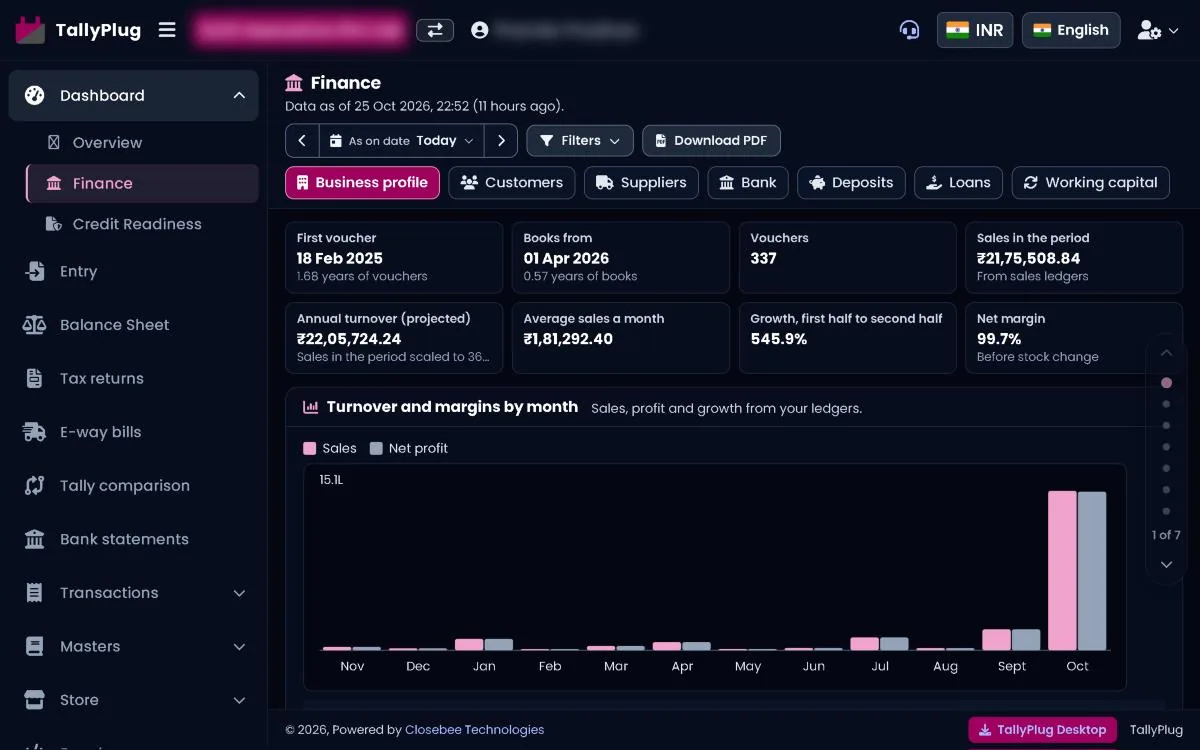
Task: Click the TallyPlug logo icon
Action: [30, 30]
